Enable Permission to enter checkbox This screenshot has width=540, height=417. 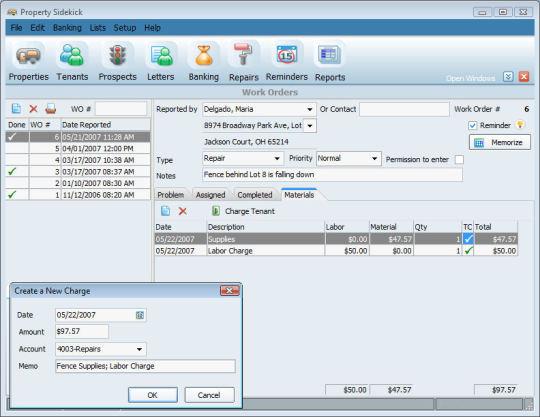coord(459,159)
